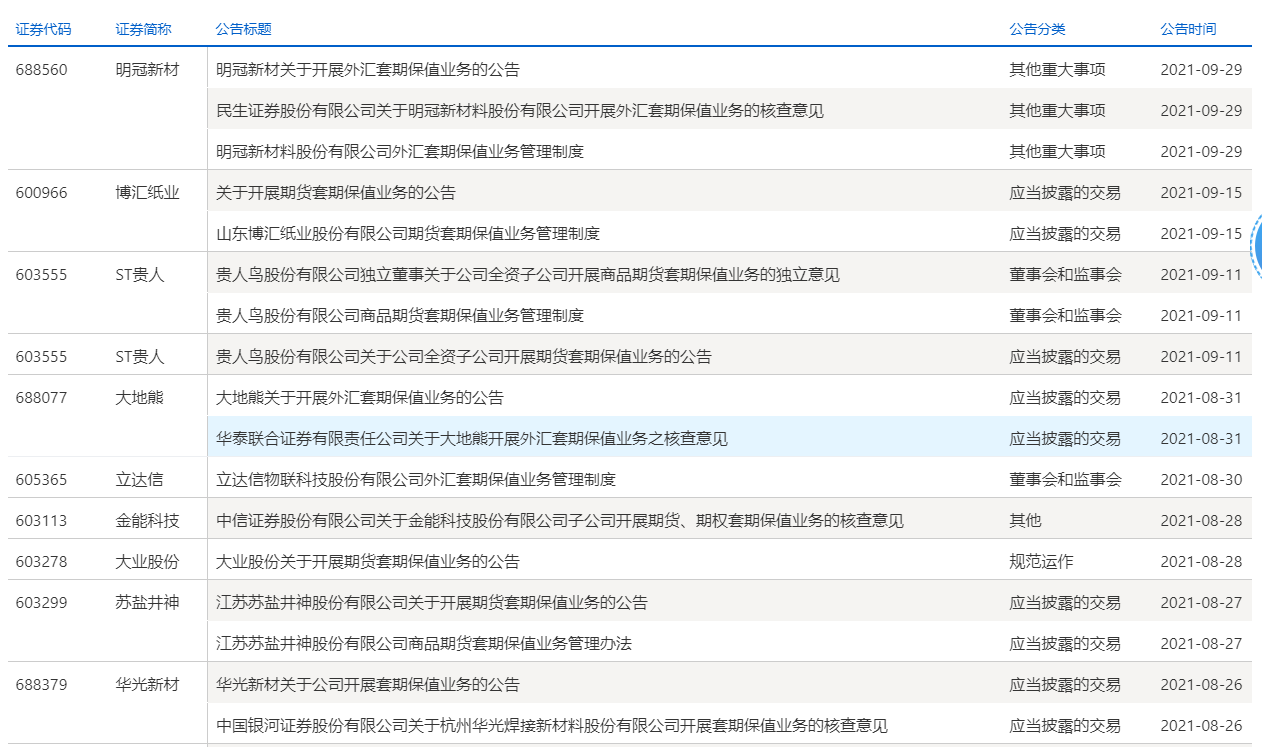Open 立达信物联科技外汇套期保值业务管理制度
This screenshot has height=747, width=1262.
click(x=416, y=480)
